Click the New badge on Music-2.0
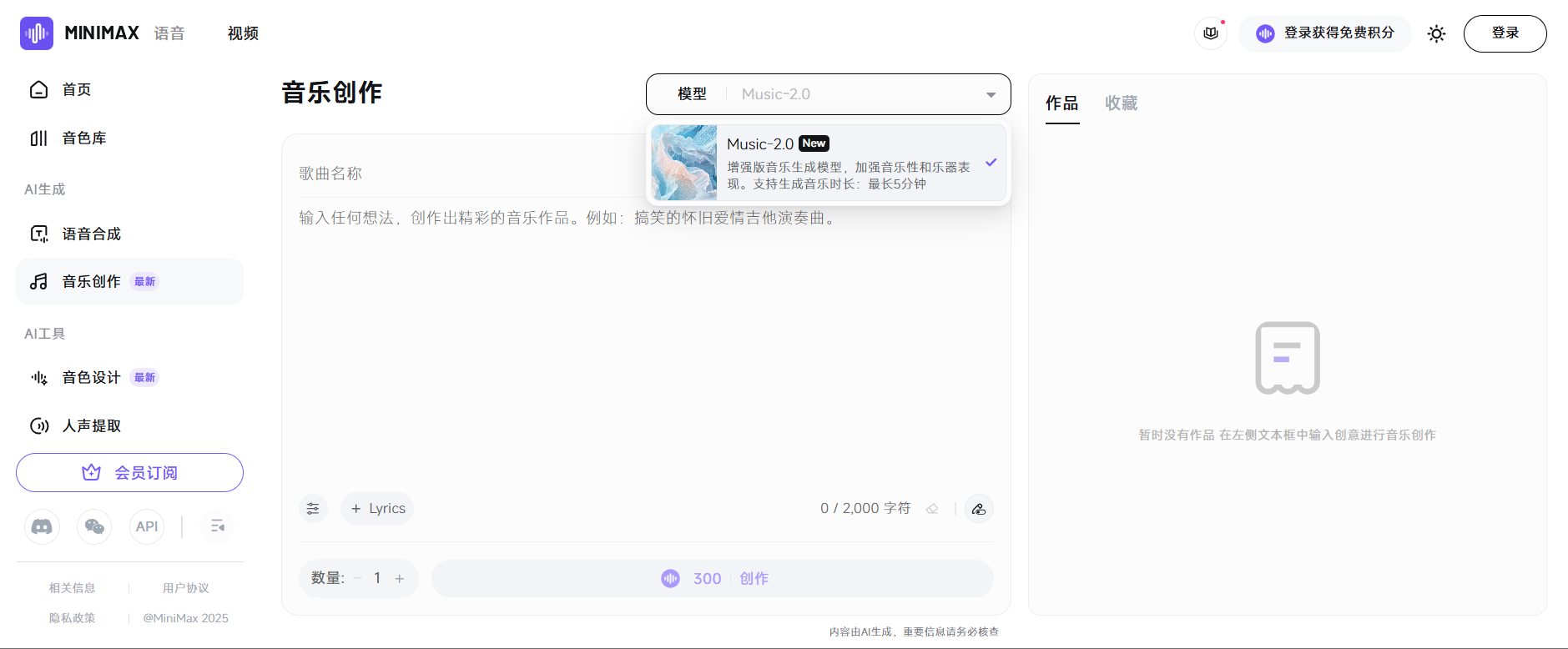Screen dimensions: 1568x649 [x=814, y=143]
